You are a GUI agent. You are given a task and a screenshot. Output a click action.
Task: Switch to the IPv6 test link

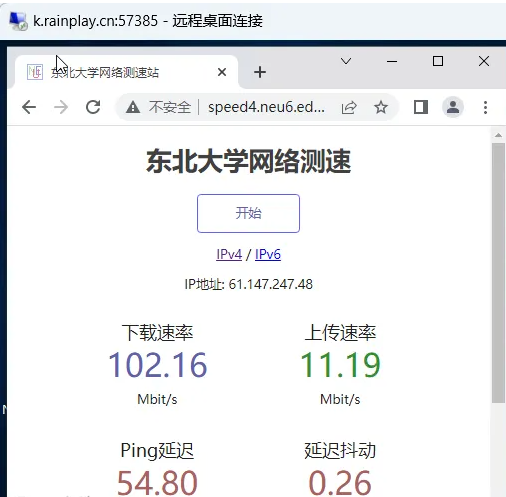click(268, 254)
